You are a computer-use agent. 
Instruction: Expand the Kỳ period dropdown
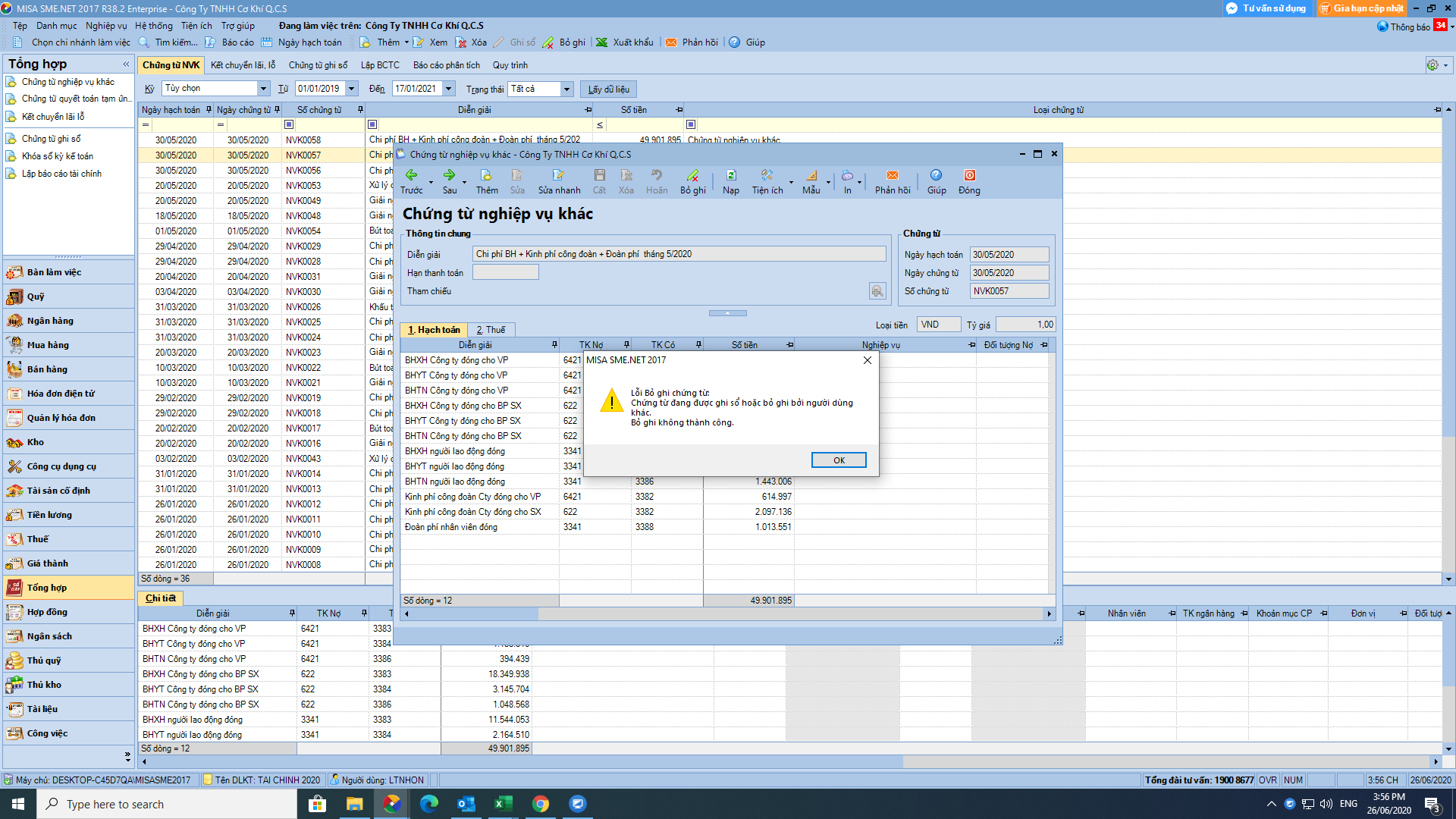click(x=263, y=89)
